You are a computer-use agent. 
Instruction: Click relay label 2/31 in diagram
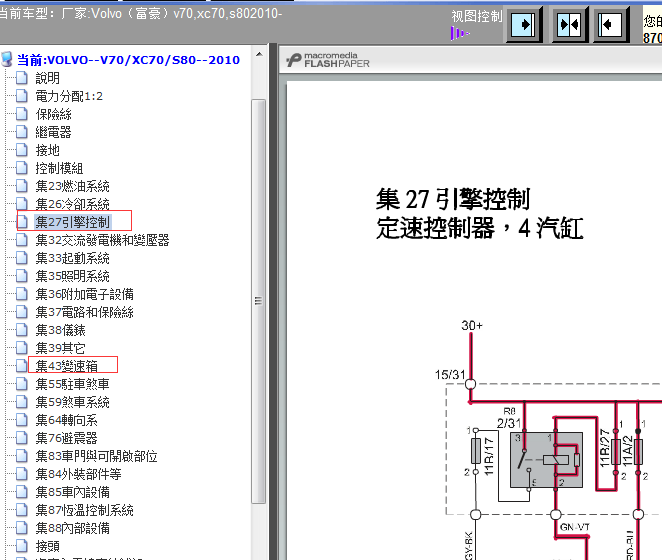509,423
